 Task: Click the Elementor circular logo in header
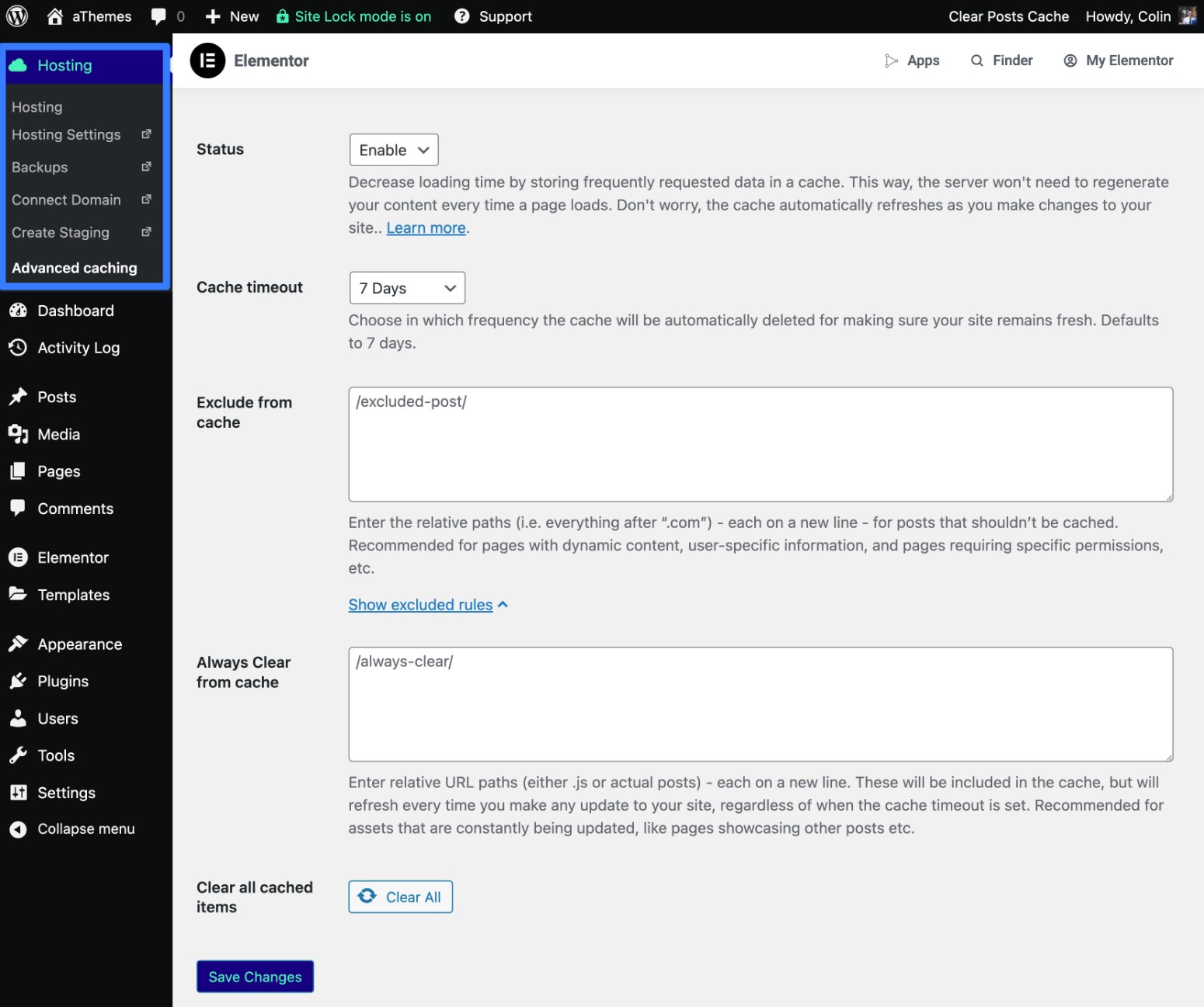[x=207, y=61]
